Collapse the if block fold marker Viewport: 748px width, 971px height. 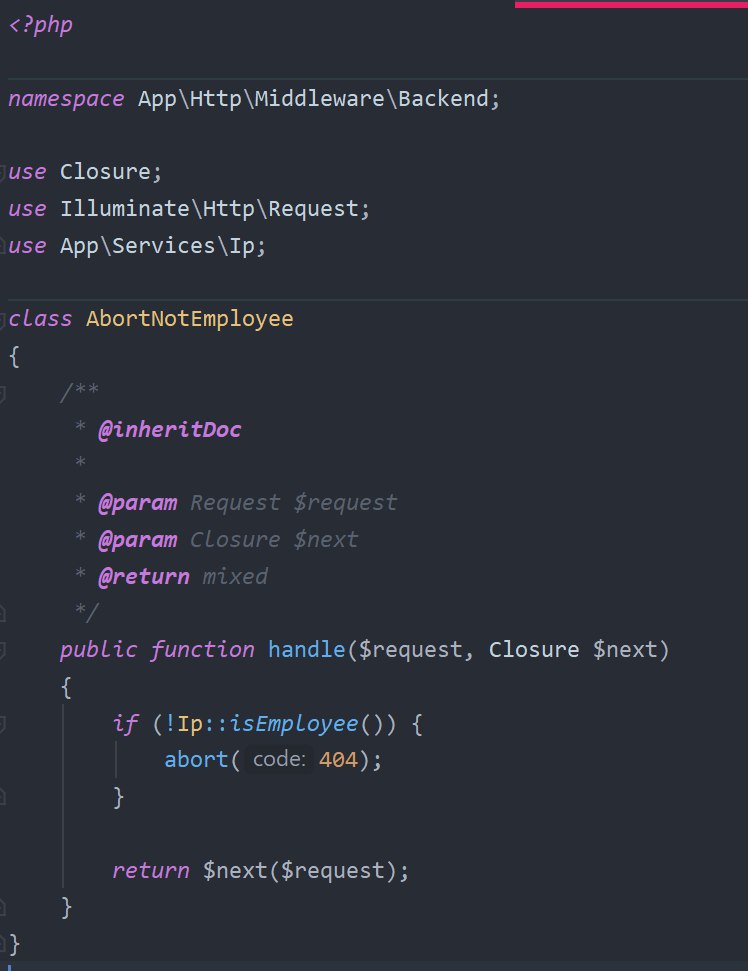click(2, 724)
